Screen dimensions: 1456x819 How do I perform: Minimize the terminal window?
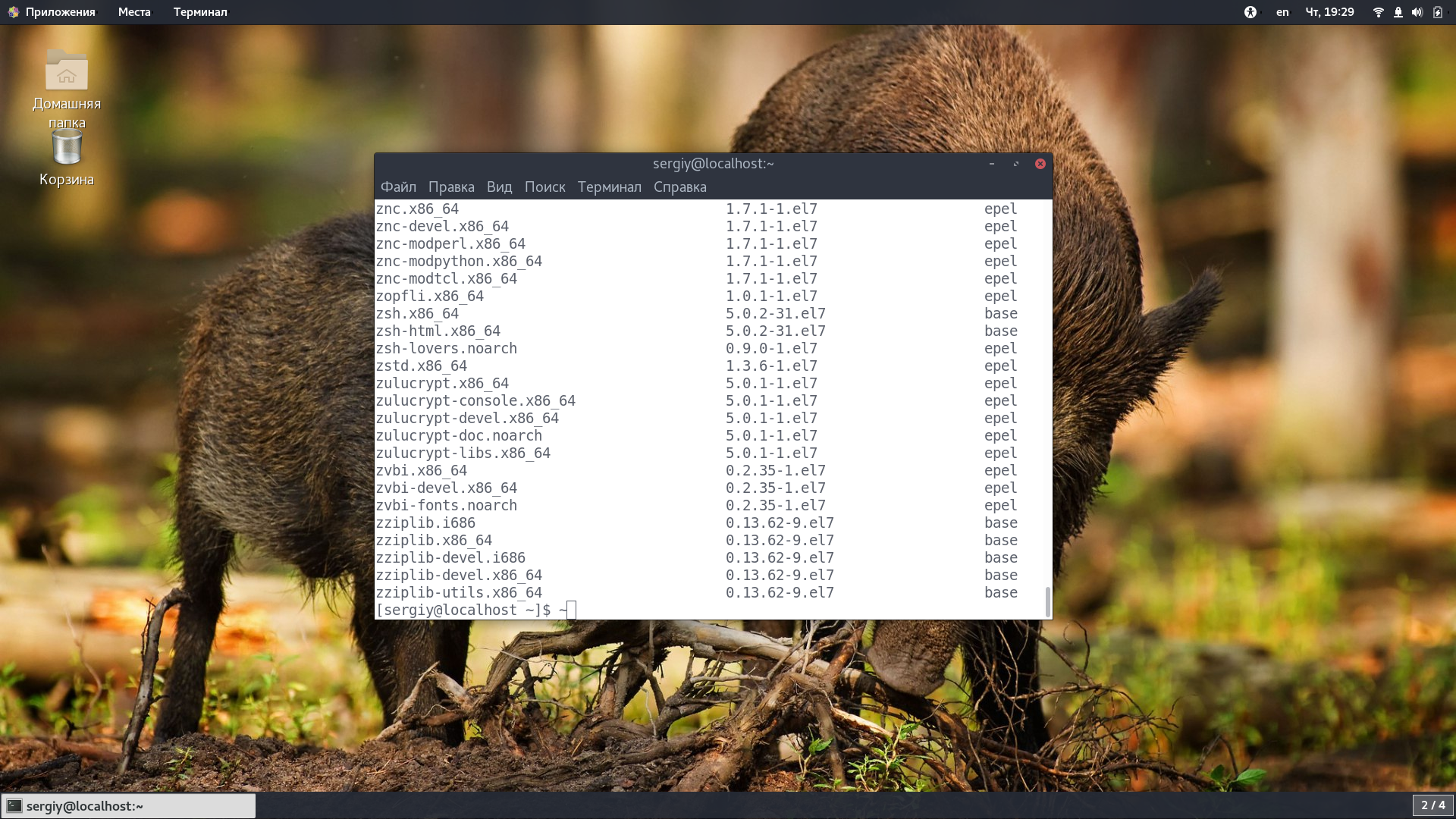(x=991, y=164)
